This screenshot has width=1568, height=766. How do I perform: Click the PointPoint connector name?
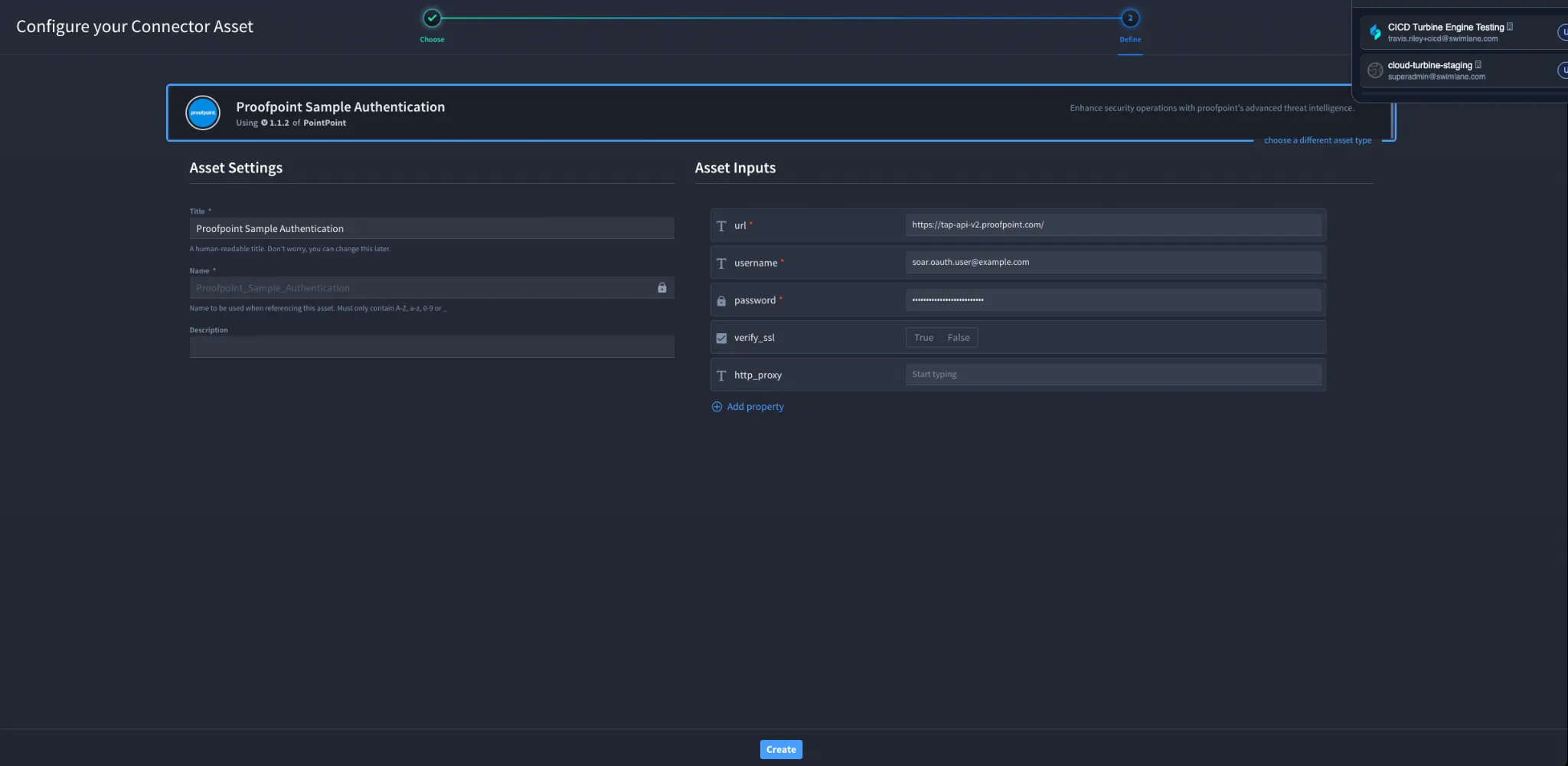(x=325, y=123)
